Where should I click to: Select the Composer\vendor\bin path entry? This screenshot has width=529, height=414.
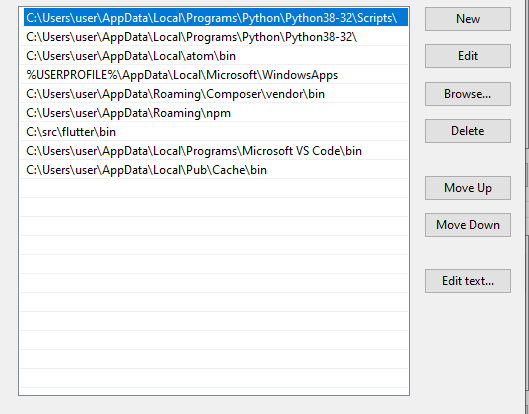[216, 94]
